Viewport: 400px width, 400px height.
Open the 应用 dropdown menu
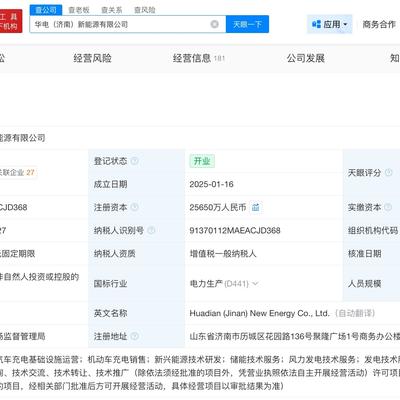point(329,24)
